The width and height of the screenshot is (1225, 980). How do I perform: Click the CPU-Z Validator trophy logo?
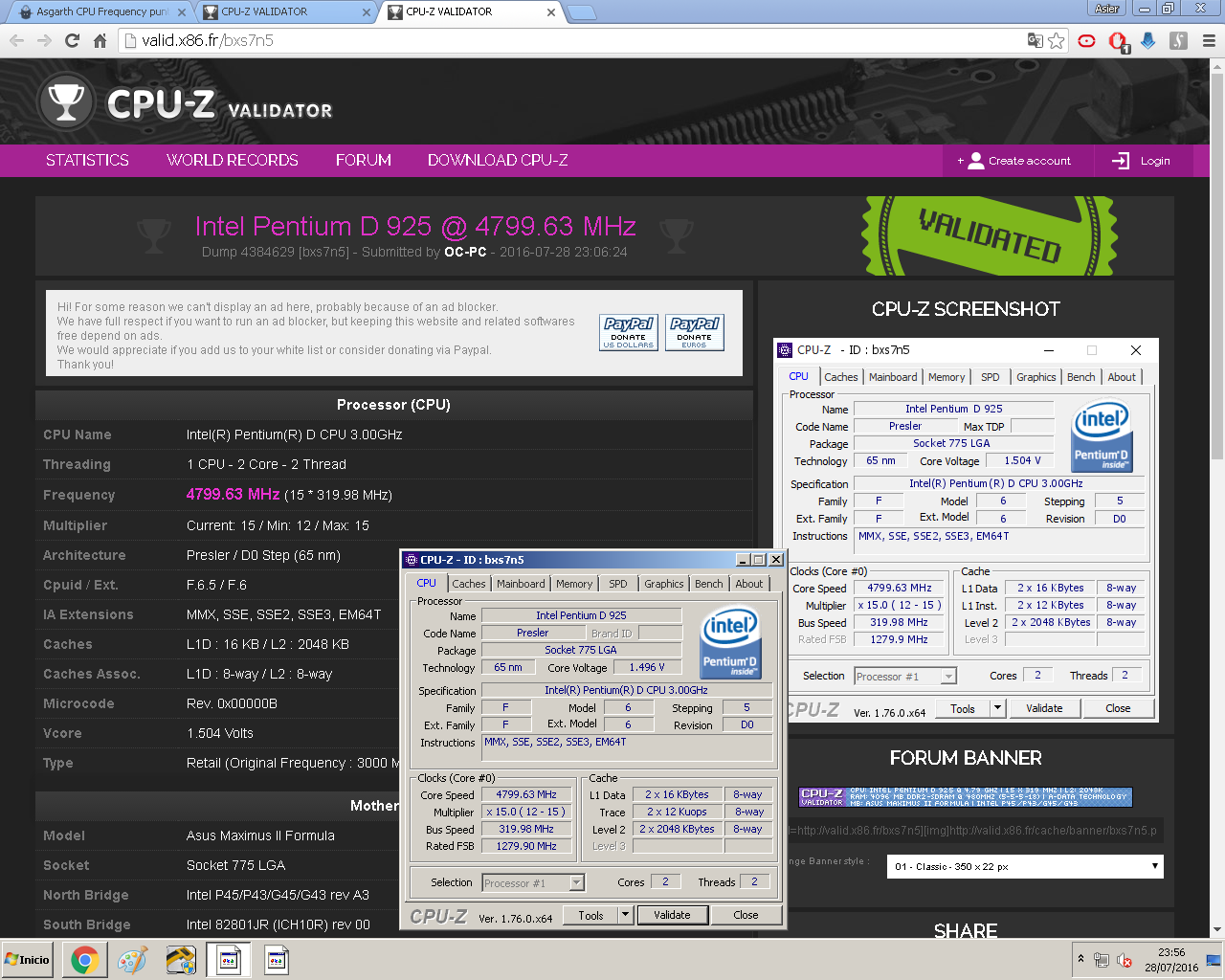pos(66,102)
